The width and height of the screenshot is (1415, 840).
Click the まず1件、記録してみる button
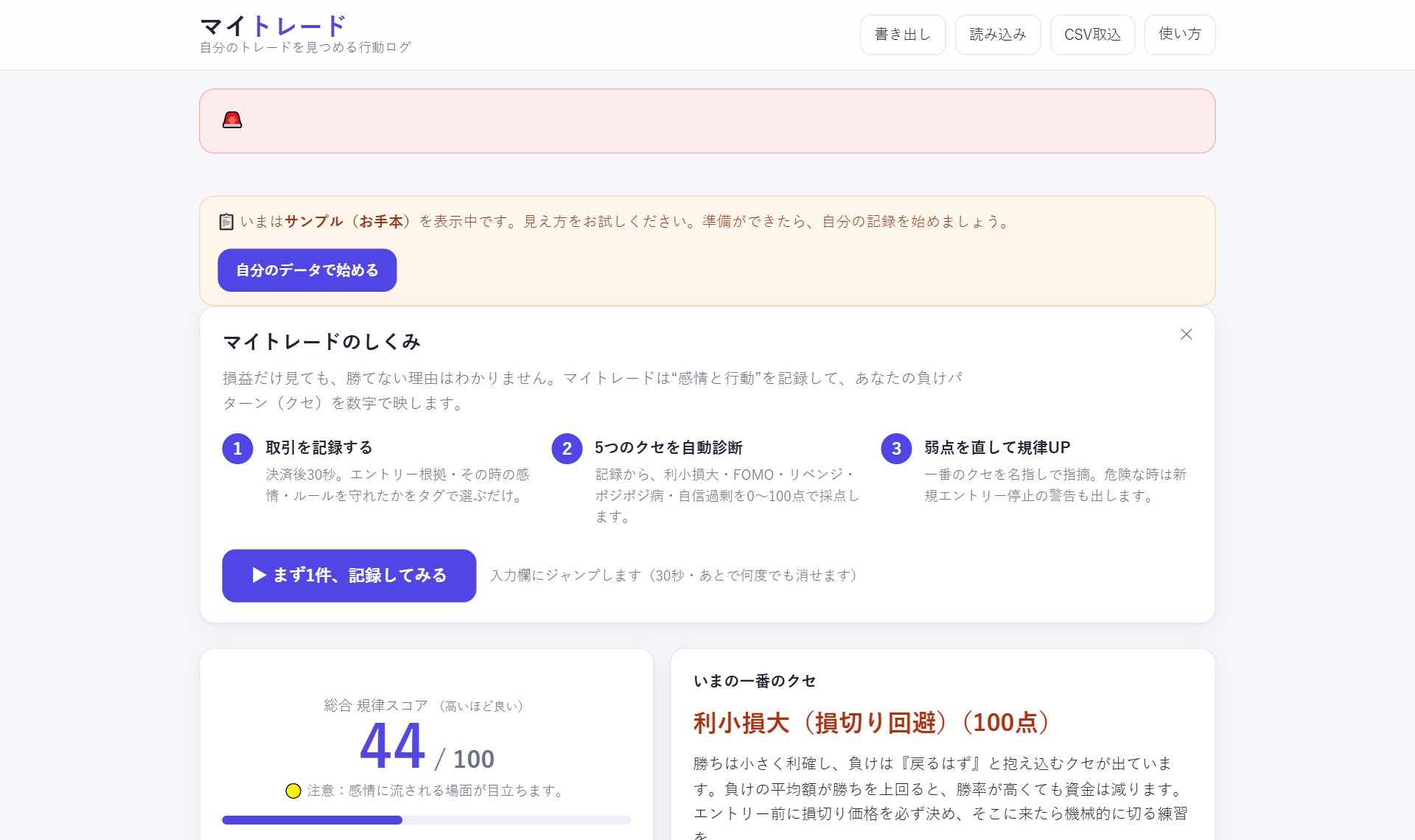click(349, 575)
